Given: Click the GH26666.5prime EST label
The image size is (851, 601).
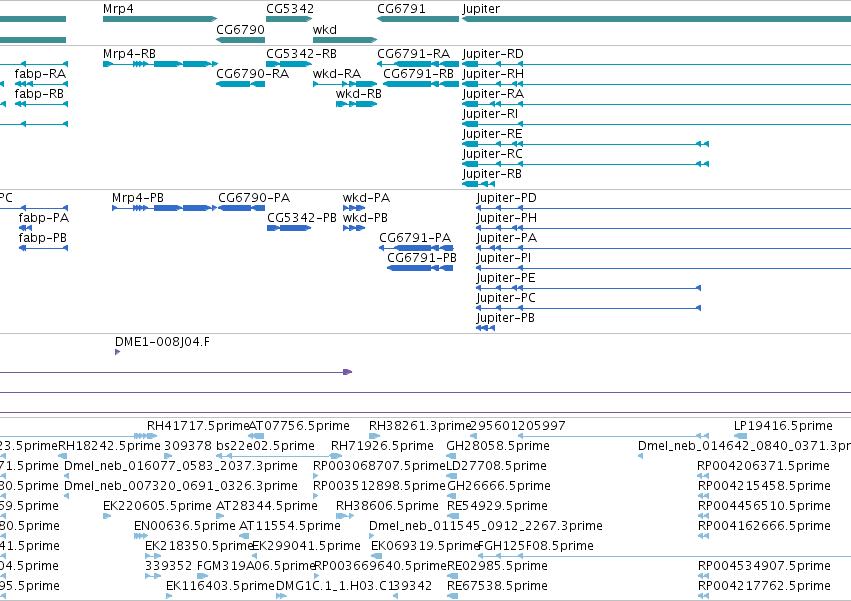Looking at the screenshot, I should pos(499,486).
